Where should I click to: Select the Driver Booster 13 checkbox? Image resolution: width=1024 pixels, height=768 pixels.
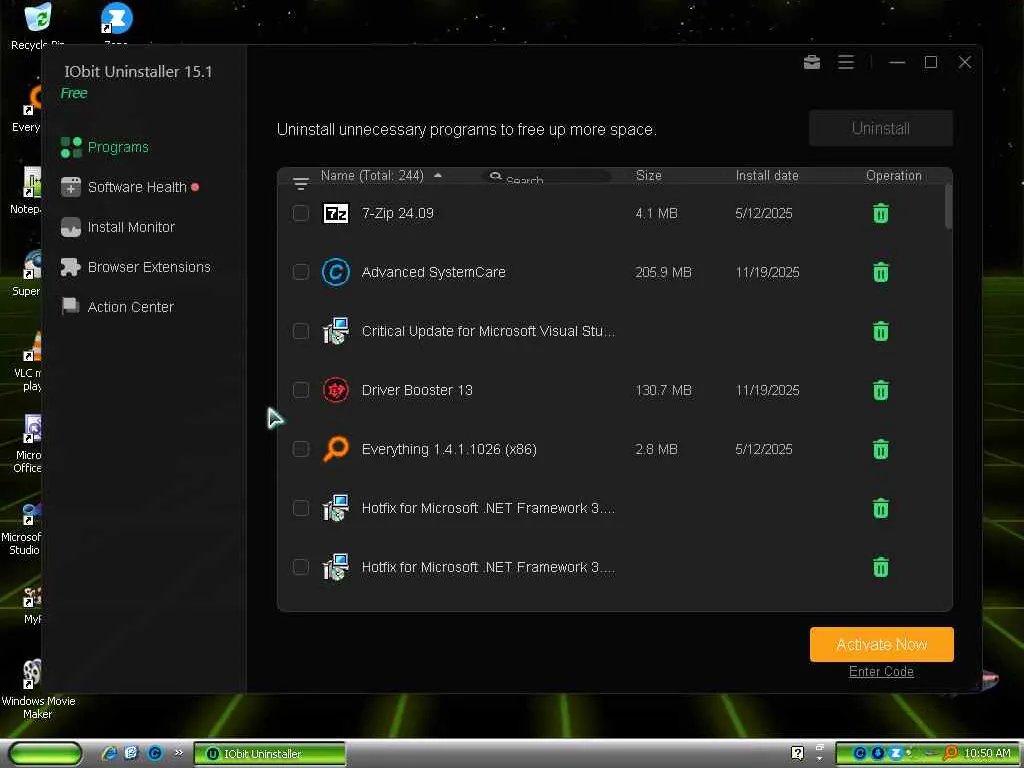tap(300, 390)
